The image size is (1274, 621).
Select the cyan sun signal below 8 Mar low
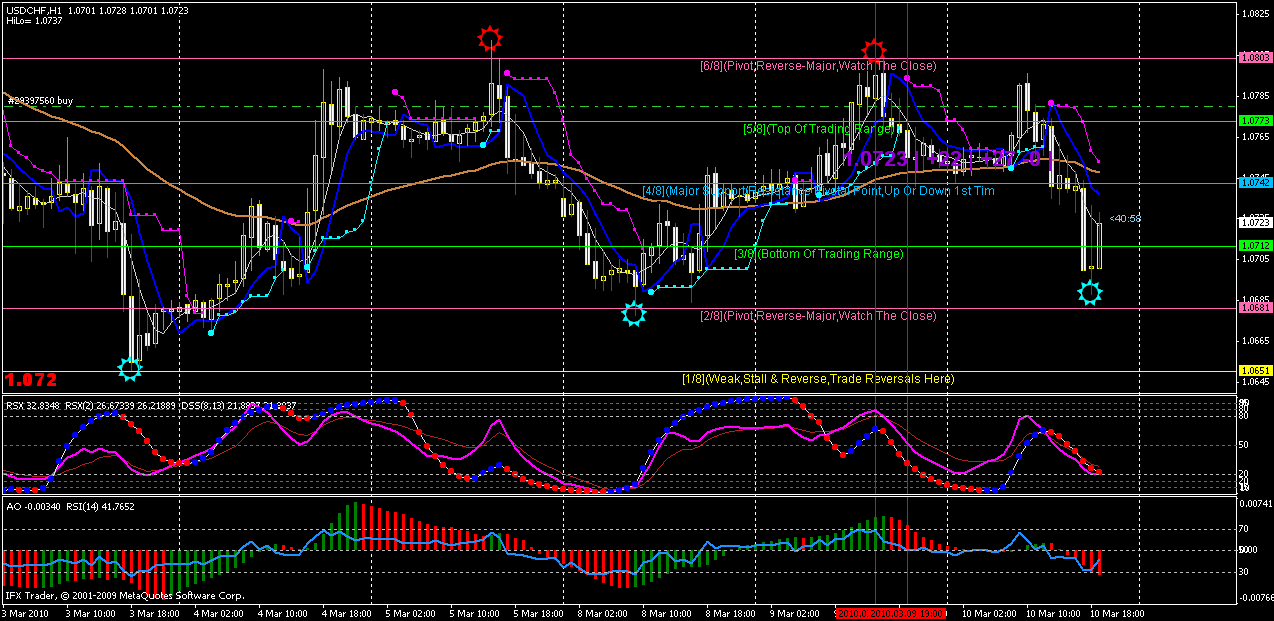pyautogui.click(x=634, y=315)
